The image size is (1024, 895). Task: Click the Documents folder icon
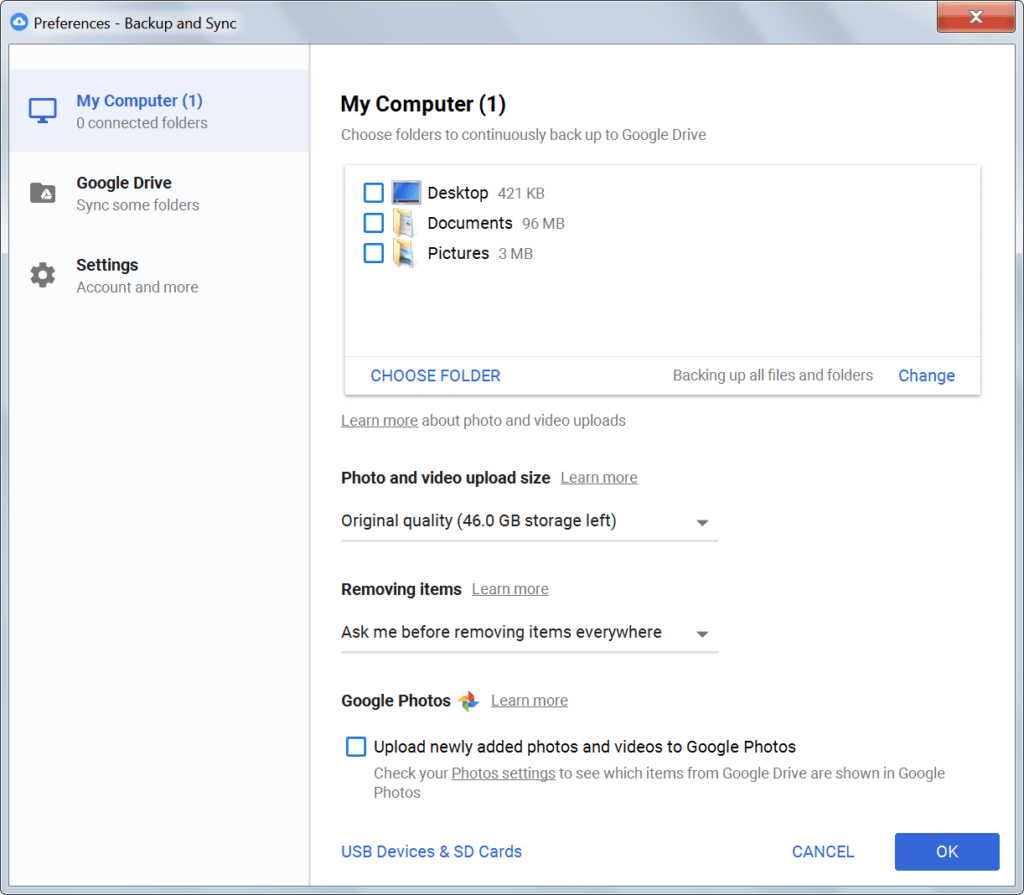coord(404,223)
